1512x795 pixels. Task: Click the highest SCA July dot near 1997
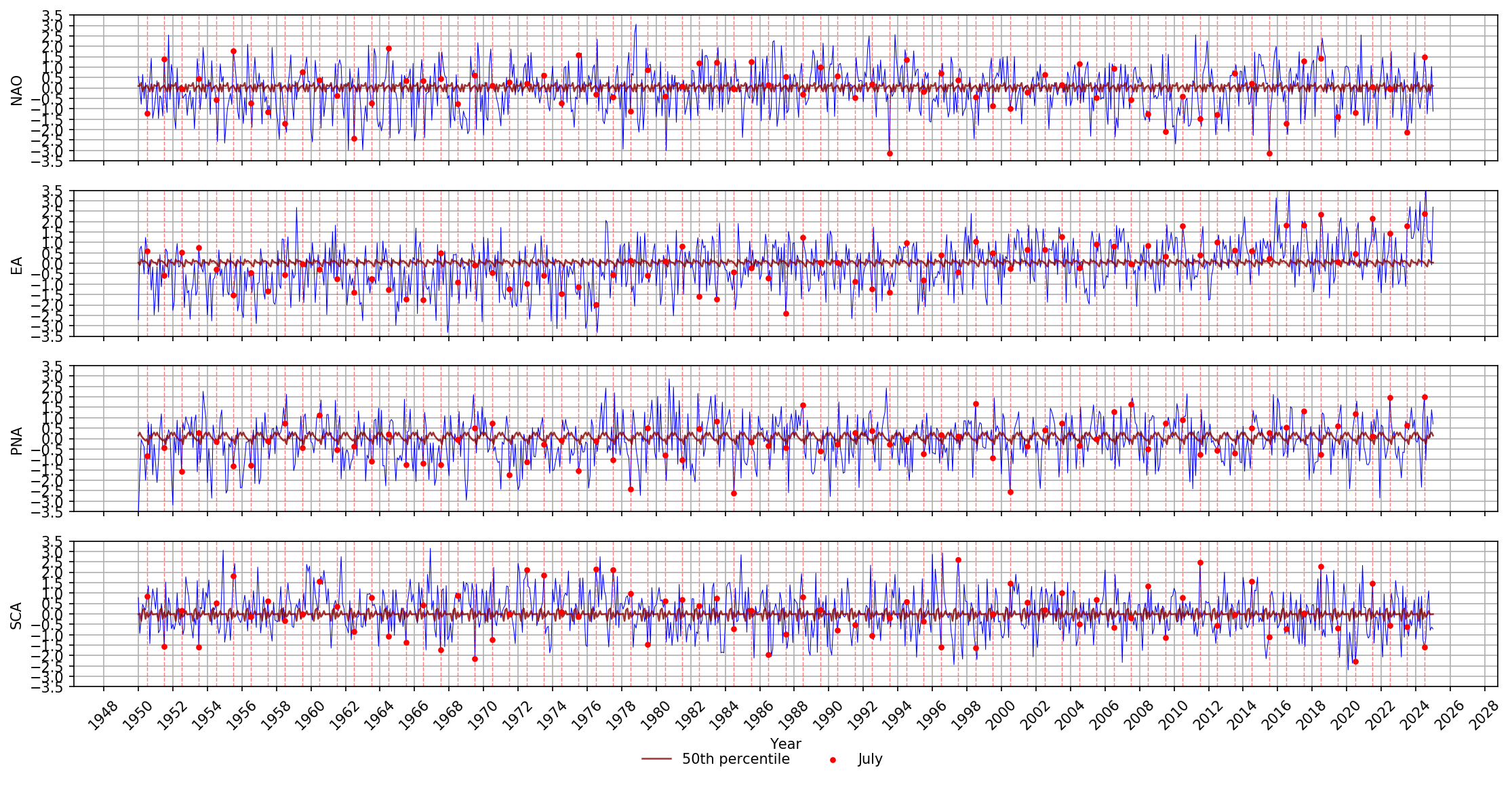tap(958, 560)
